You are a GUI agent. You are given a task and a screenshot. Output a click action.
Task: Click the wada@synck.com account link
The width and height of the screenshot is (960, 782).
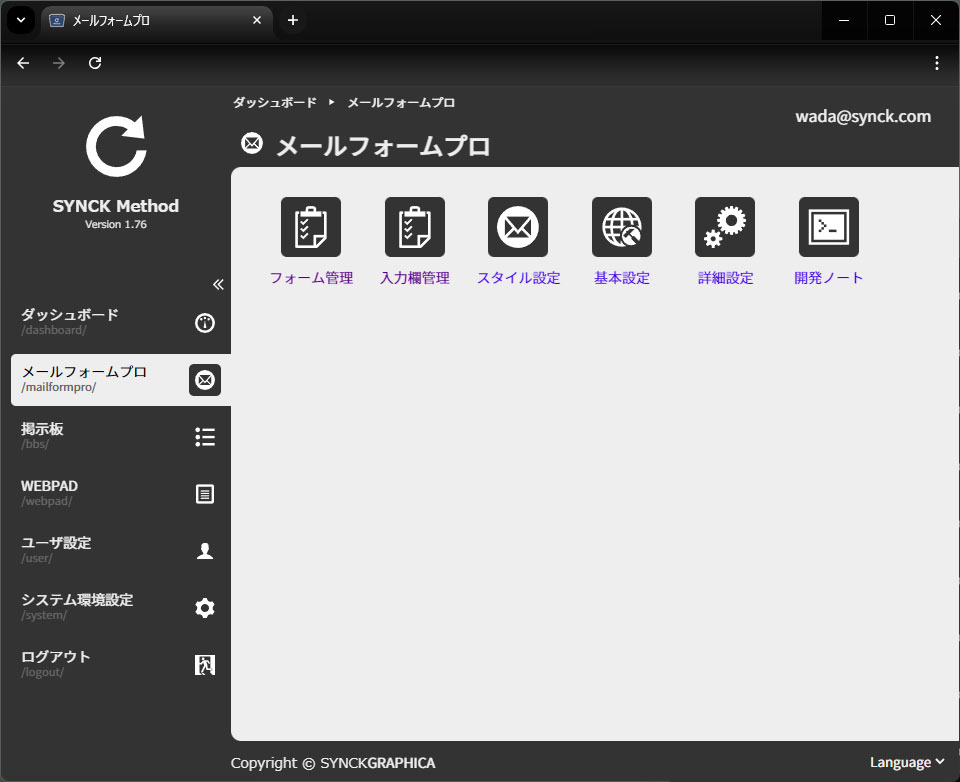tap(863, 116)
